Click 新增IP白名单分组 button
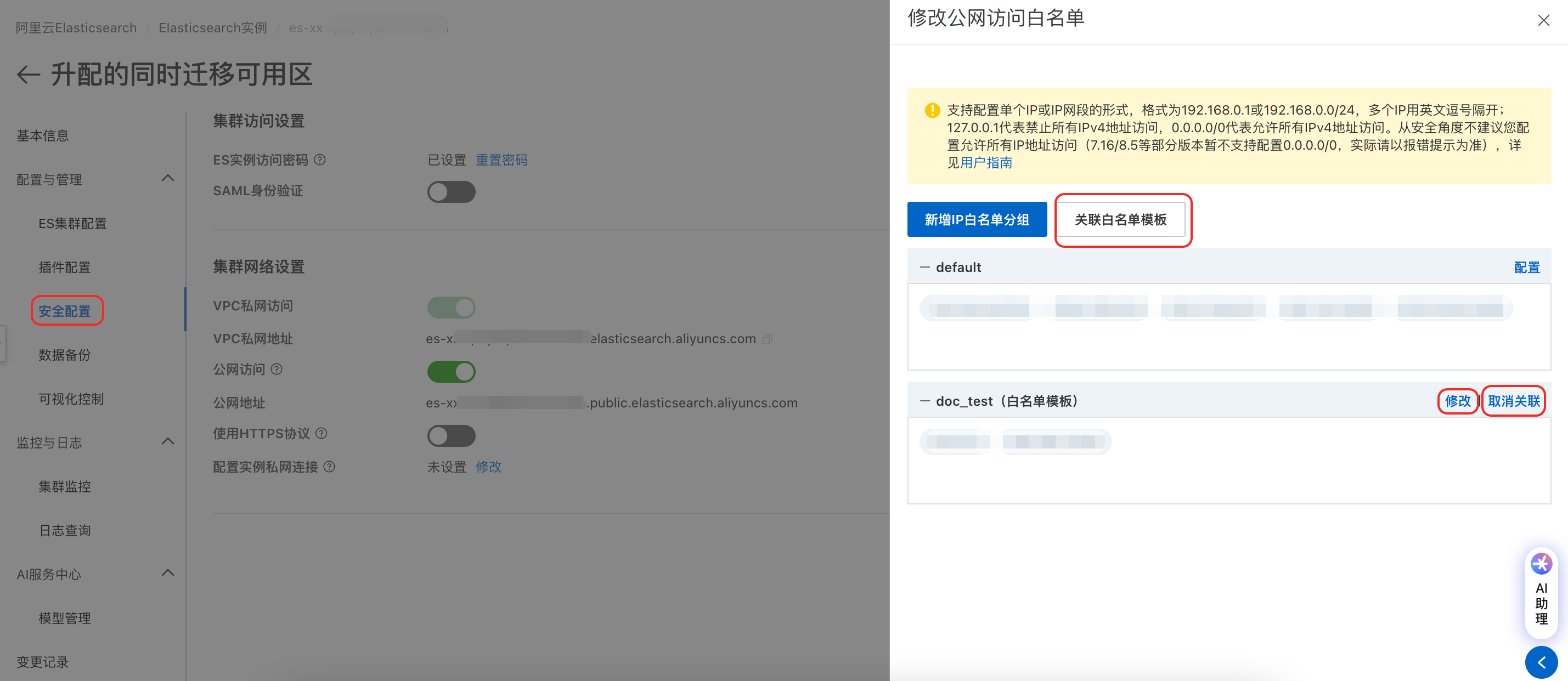The height and width of the screenshot is (681, 1568). click(x=977, y=220)
